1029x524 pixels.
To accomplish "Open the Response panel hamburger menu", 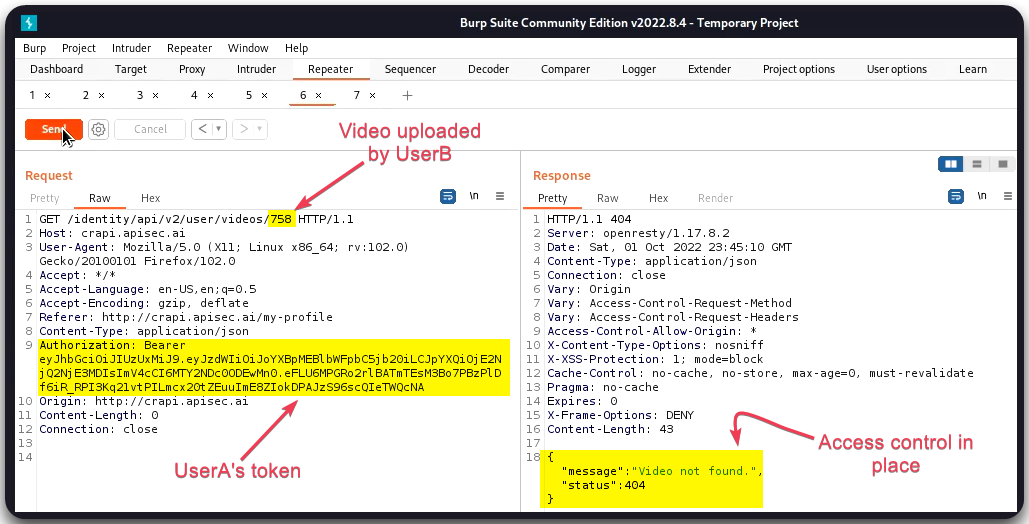I will [x=1005, y=196].
